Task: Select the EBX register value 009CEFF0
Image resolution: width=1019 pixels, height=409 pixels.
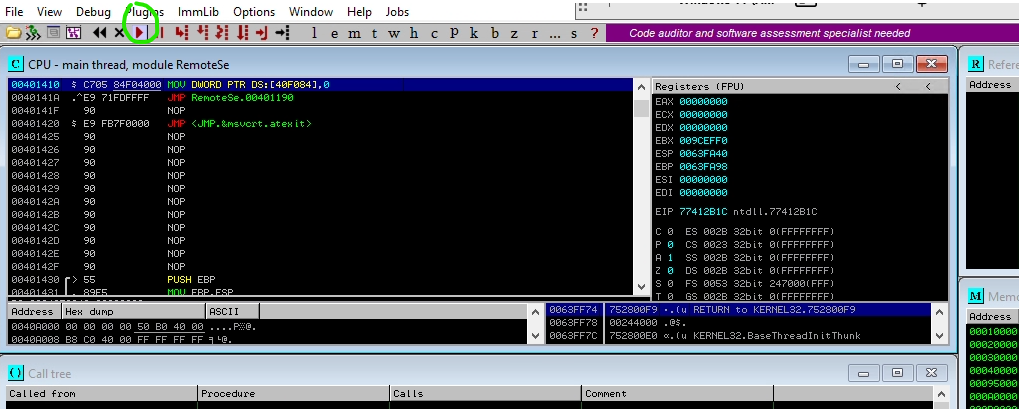Action: click(x=703, y=140)
